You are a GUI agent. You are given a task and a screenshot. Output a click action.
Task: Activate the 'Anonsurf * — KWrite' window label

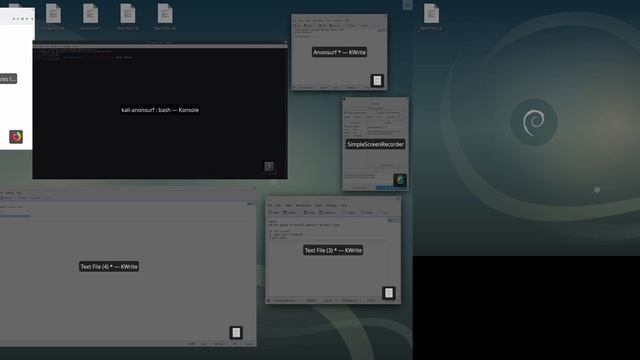click(x=339, y=52)
